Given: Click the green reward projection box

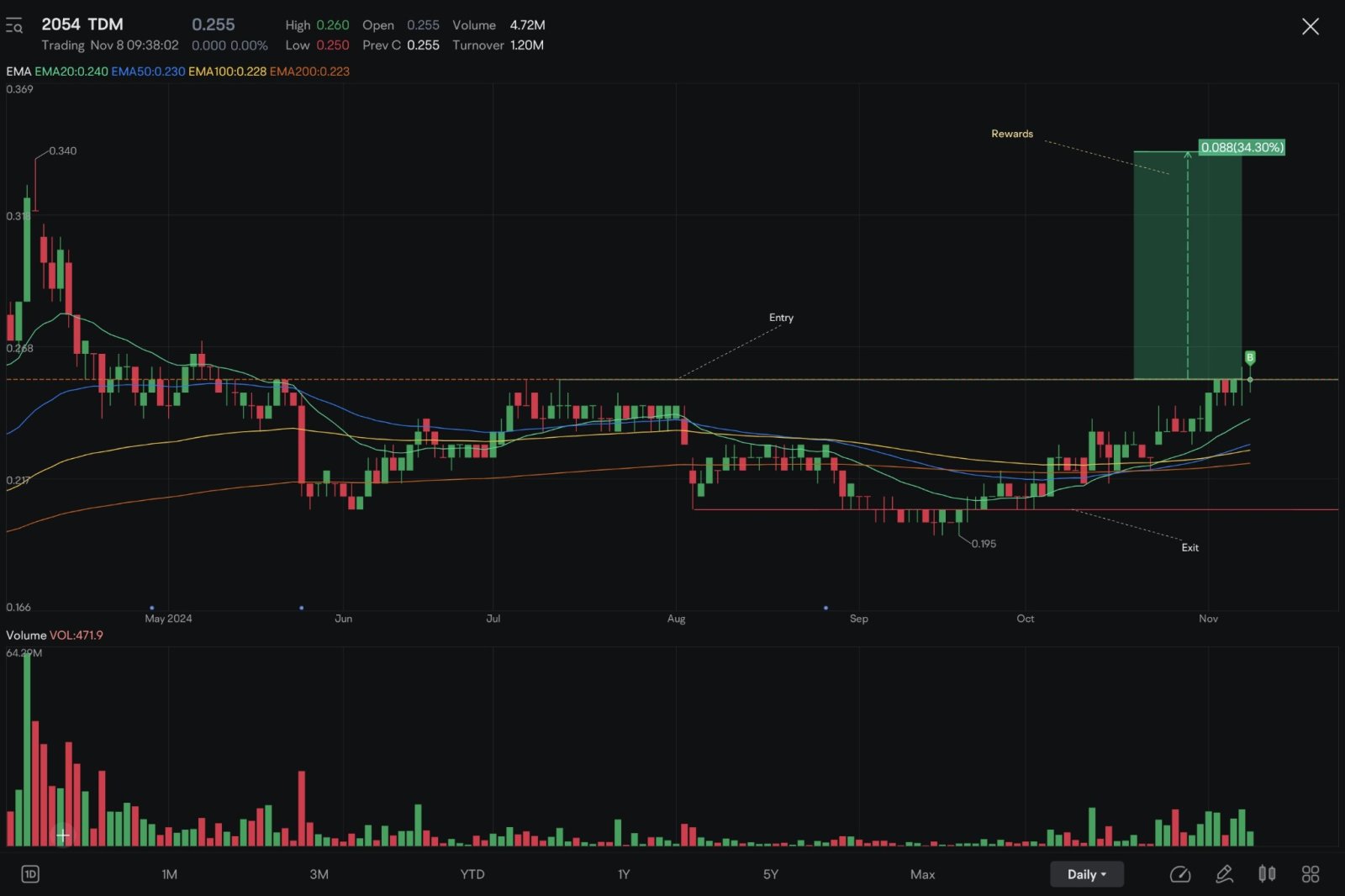Looking at the screenshot, I should [x=1187, y=266].
